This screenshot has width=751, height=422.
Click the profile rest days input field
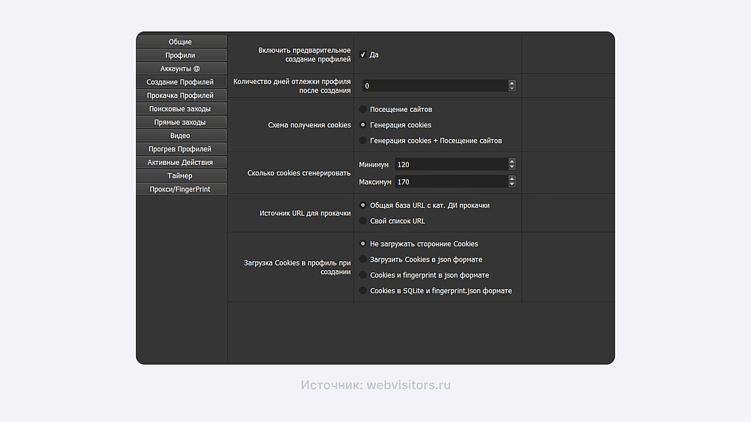(435, 86)
